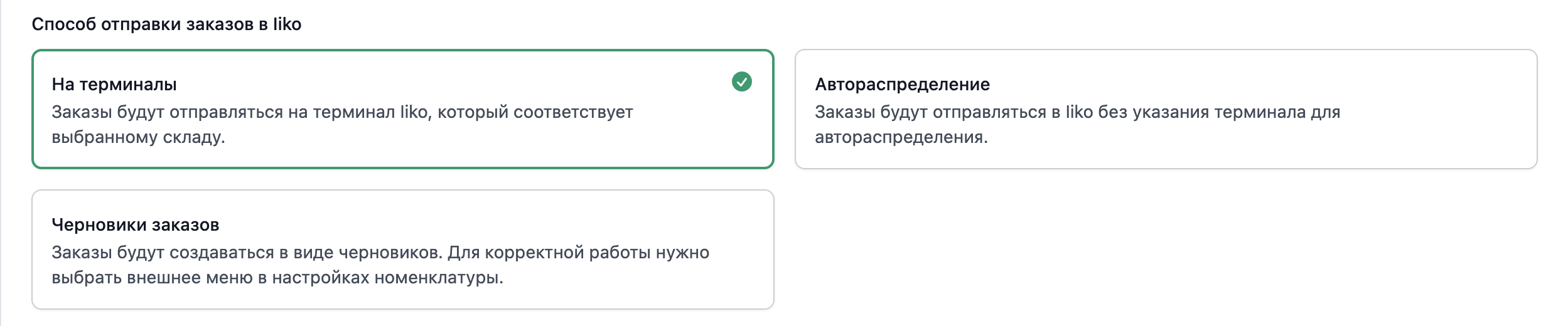Click description about отправляться в liko без указания терминала
The height and width of the screenshot is (326, 1568).
tap(1077, 112)
